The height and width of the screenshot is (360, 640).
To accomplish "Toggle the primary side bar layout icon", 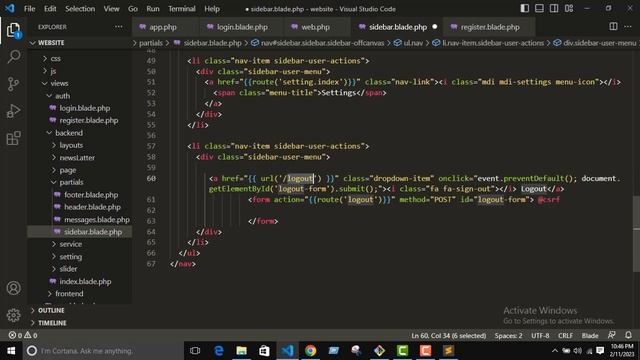I will [524, 8].
